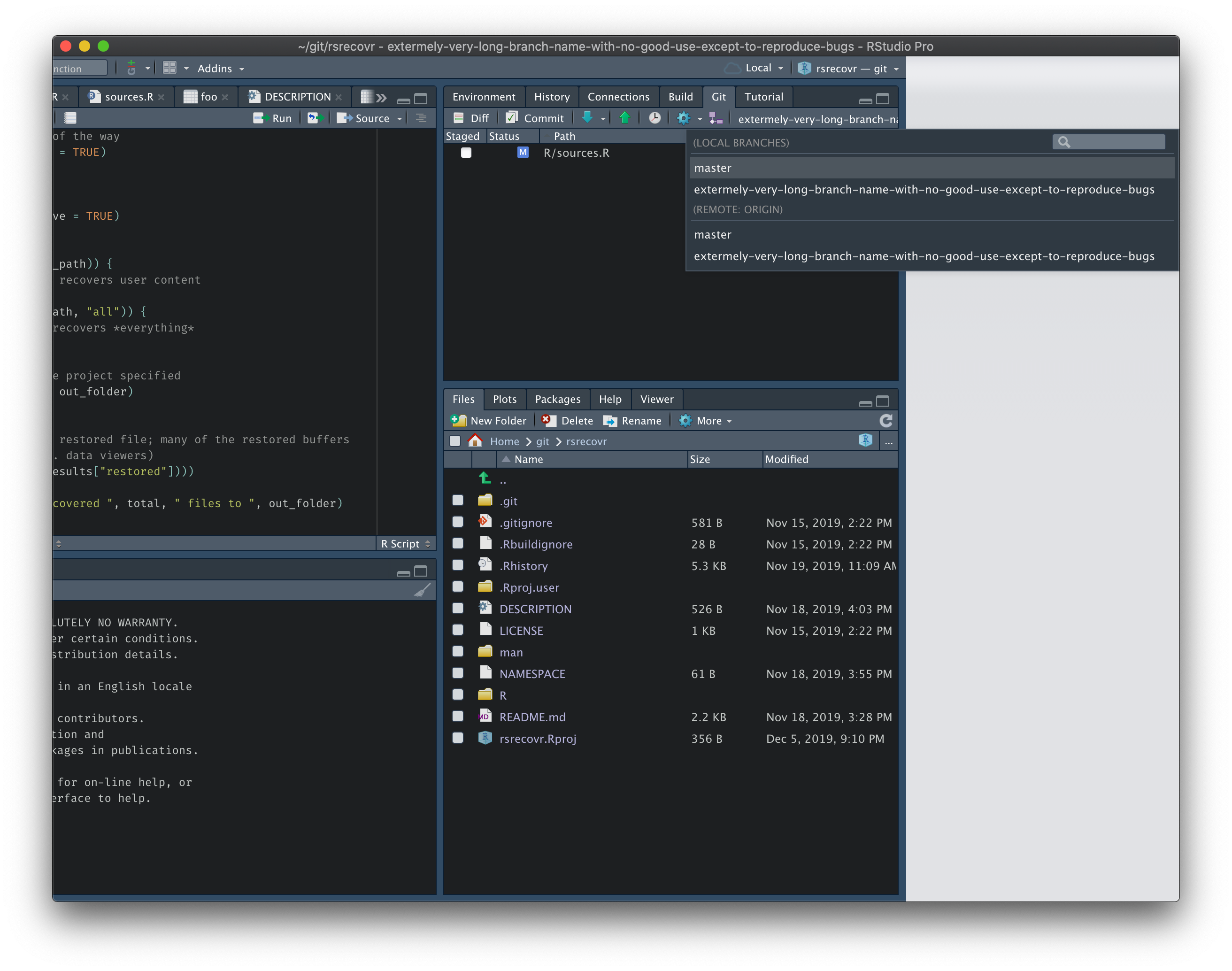The width and height of the screenshot is (1232, 971).
Task: Select the checkbox beside DESCRIPTION file
Action: click(x=458, y=609)
